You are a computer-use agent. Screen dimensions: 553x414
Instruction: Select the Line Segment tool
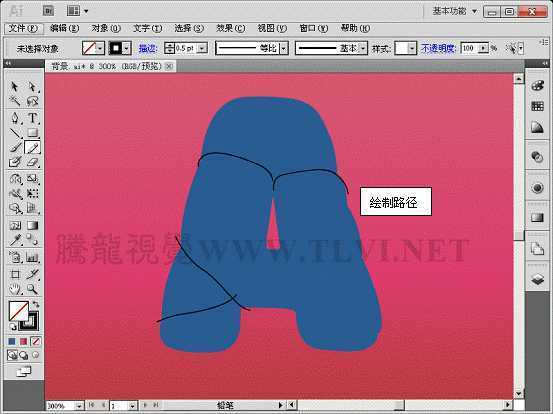pyautogui.click(x=14, y=133)
